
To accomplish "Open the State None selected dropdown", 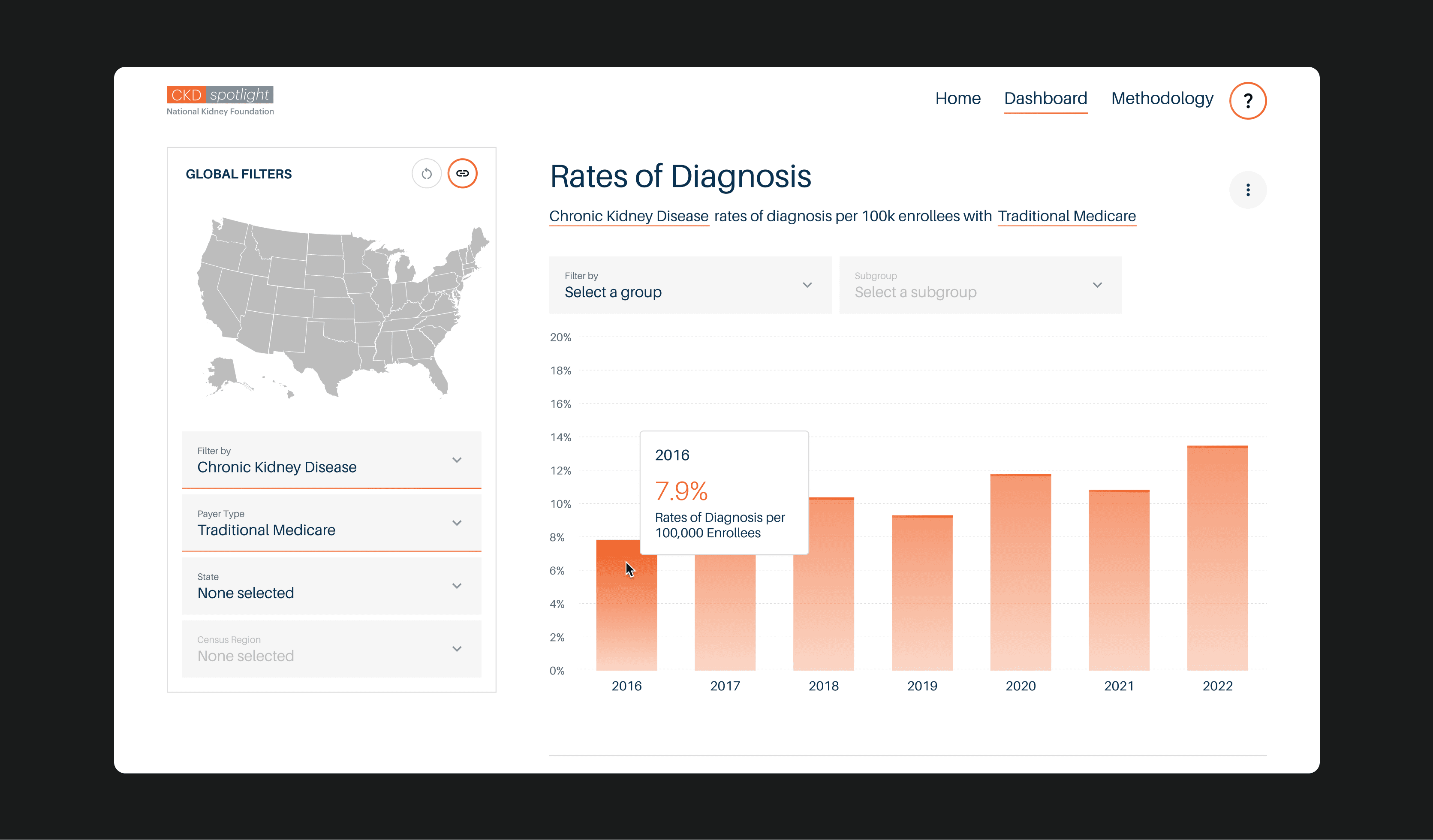I will pyautogui.click(x=331, y=586).
